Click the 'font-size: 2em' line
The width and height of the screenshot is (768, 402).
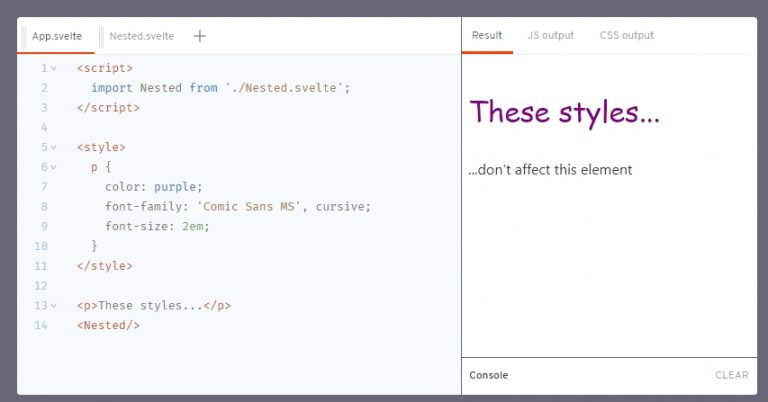point(157,226)
